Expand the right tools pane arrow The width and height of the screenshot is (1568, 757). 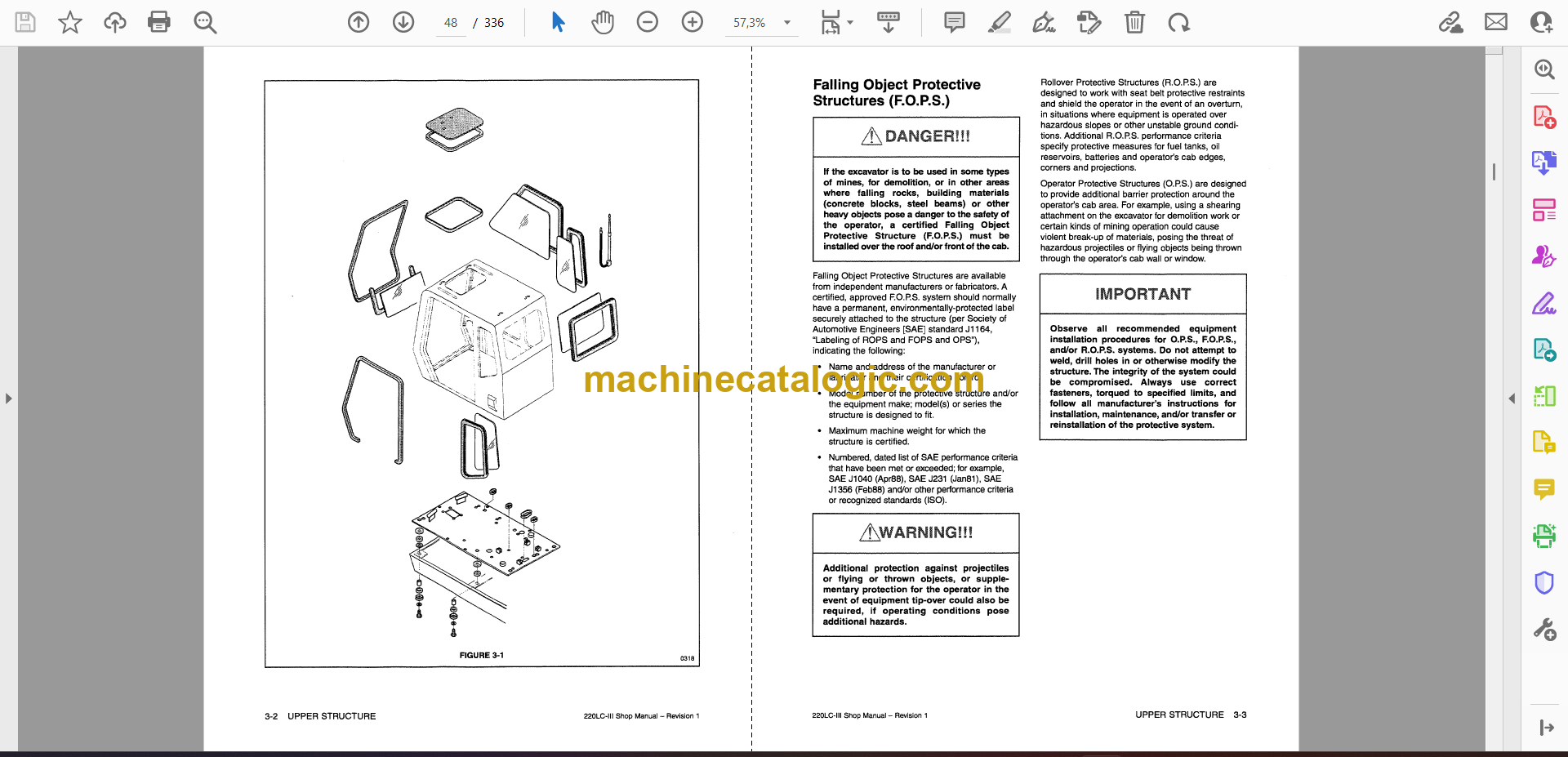(x=1546, y=728)
